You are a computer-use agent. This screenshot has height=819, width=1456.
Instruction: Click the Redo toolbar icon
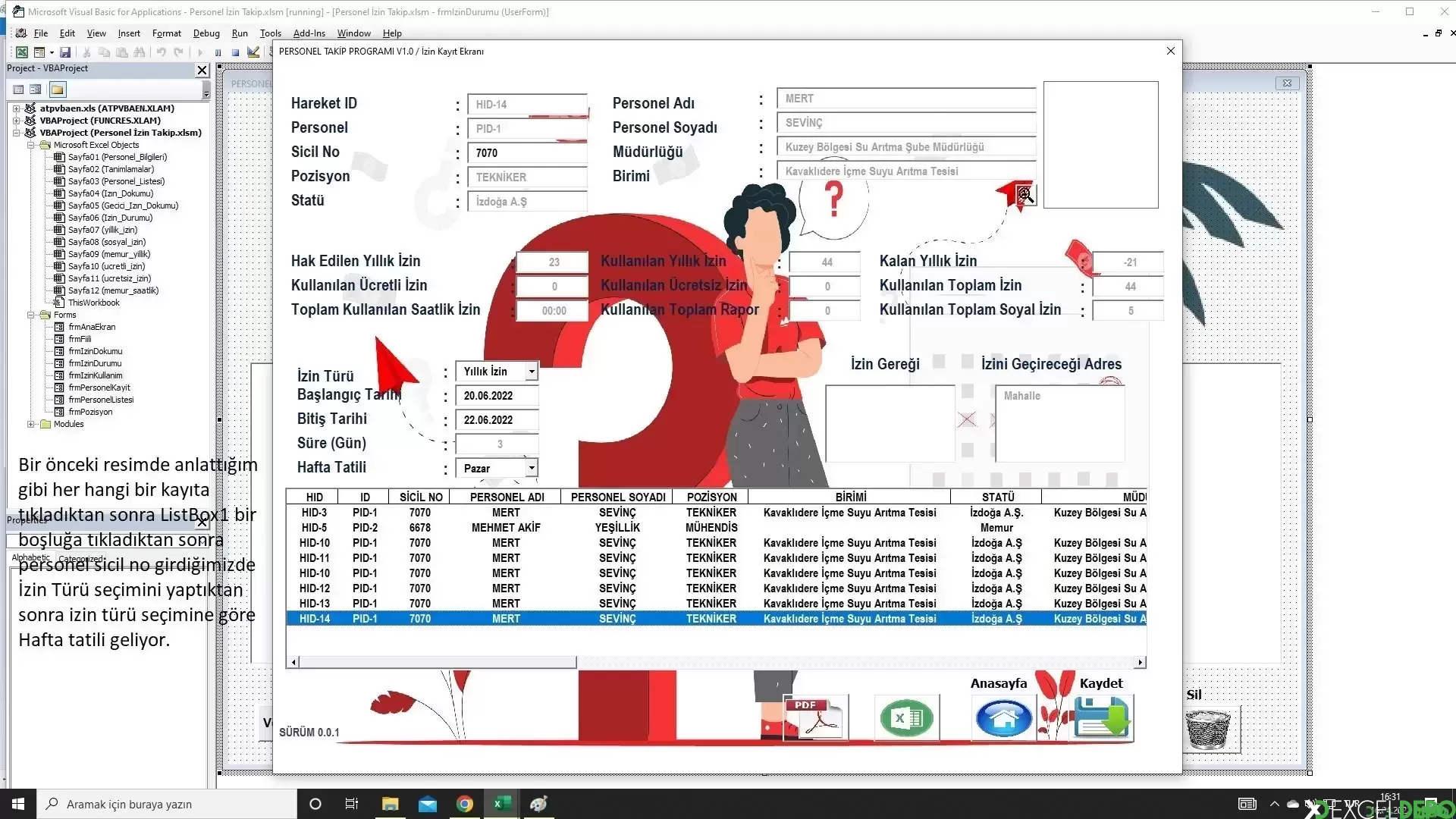pos(178,52)
